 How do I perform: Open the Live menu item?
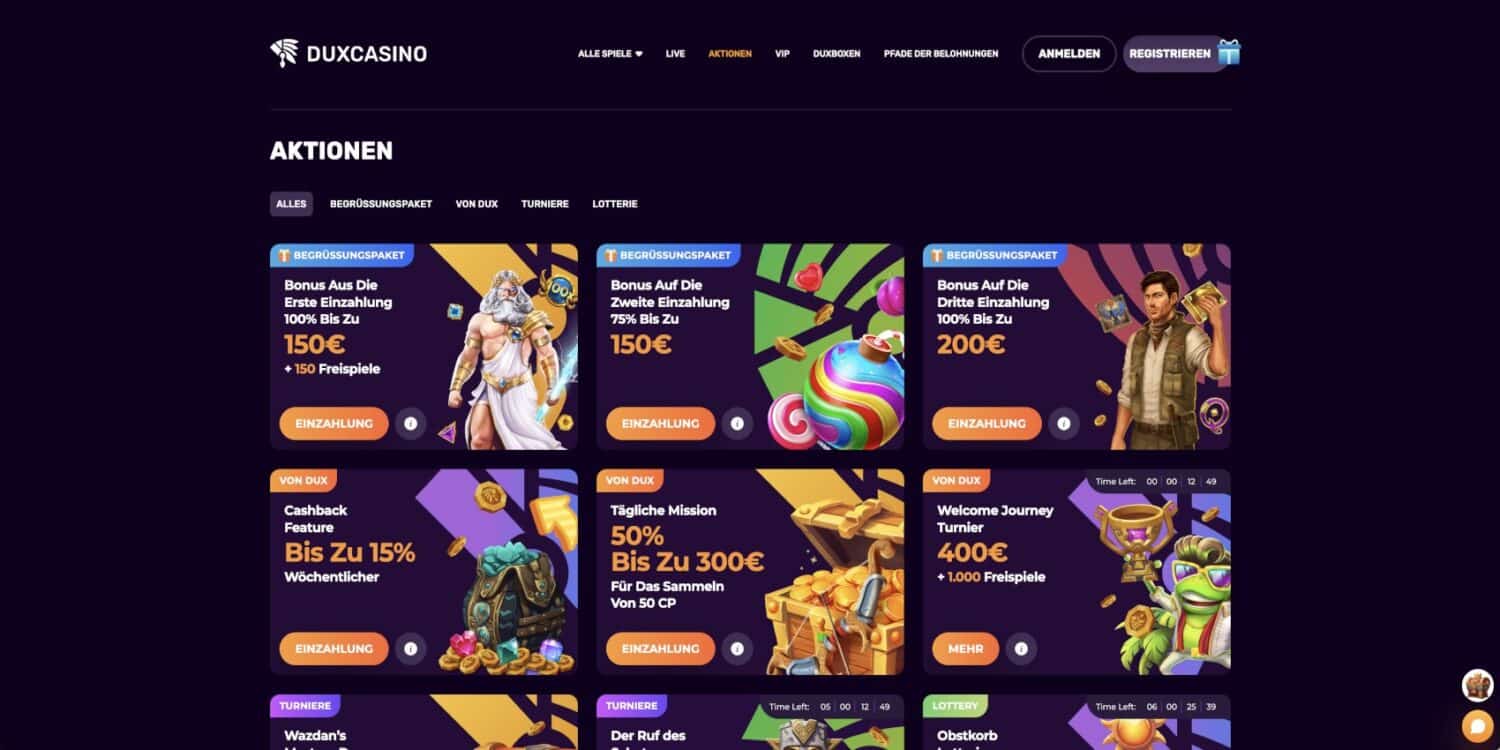(675, 54)
